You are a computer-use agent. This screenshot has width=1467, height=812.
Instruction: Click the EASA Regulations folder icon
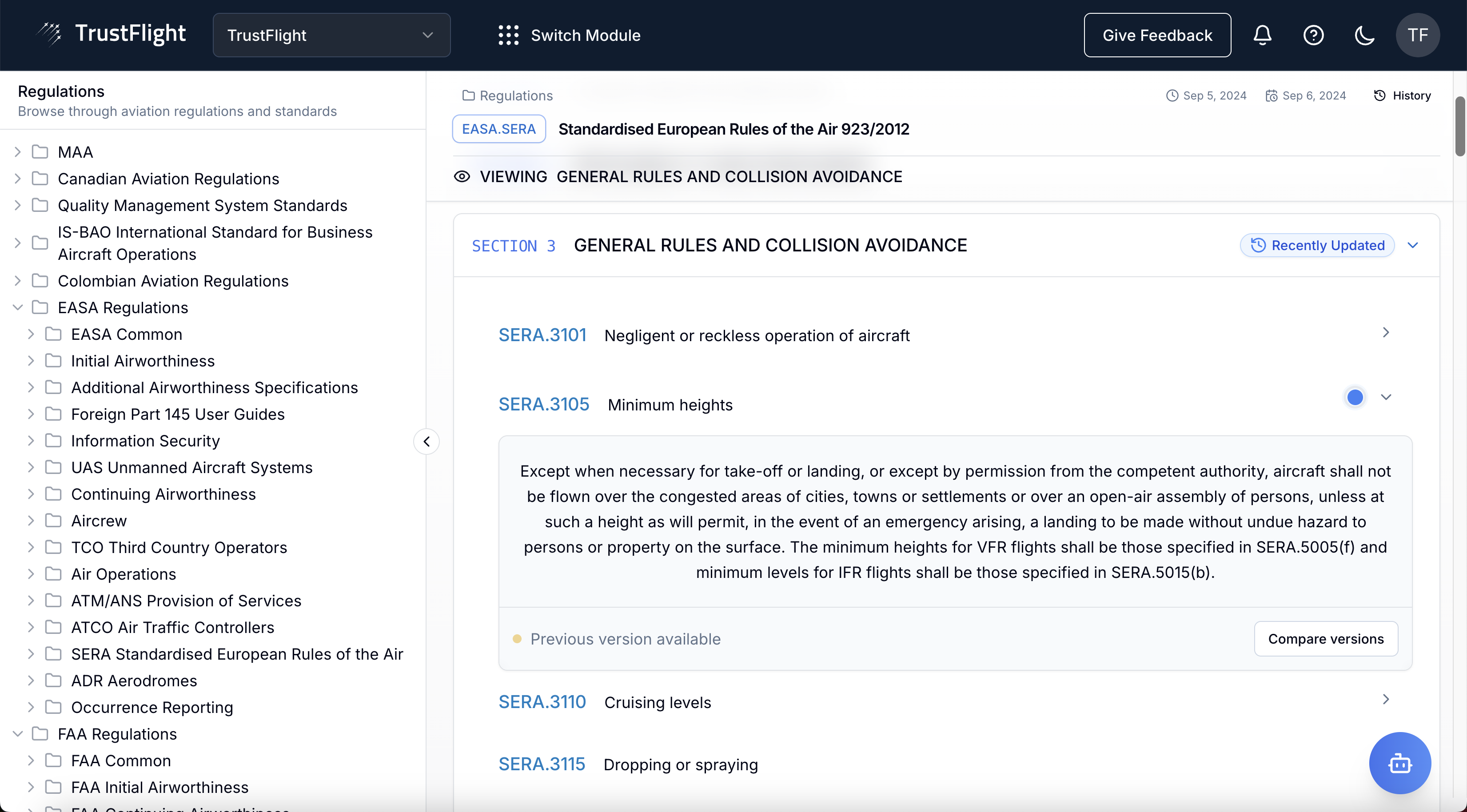click(40, 307)
